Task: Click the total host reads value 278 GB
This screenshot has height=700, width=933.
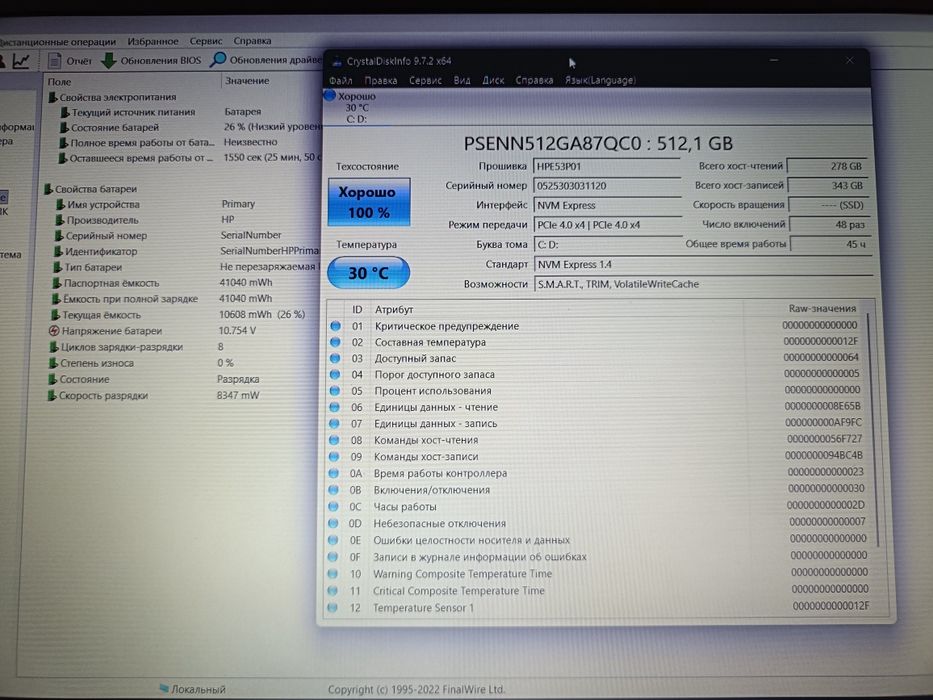Action: point(828,166)
